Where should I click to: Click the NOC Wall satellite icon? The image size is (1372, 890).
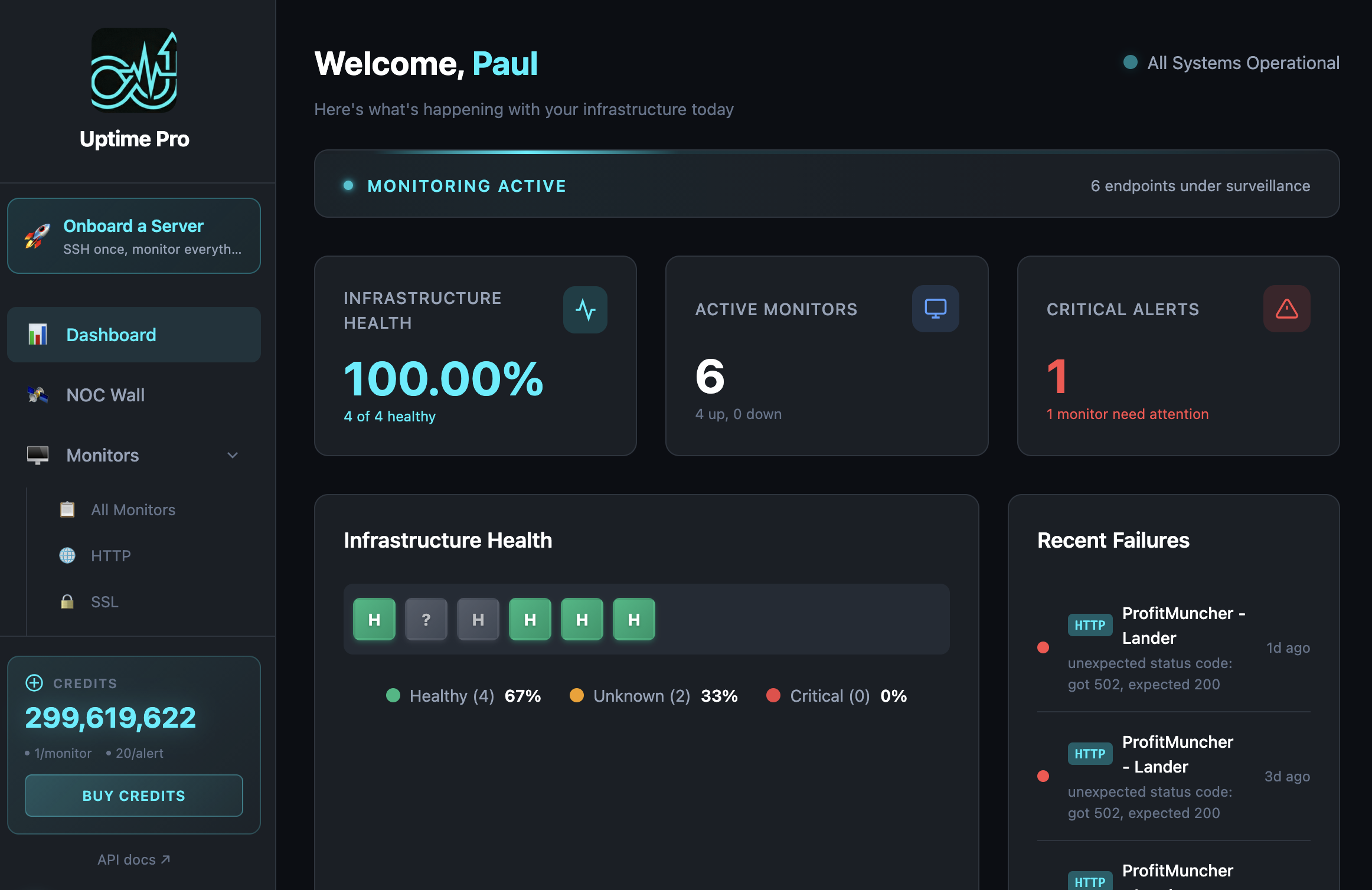38,395
